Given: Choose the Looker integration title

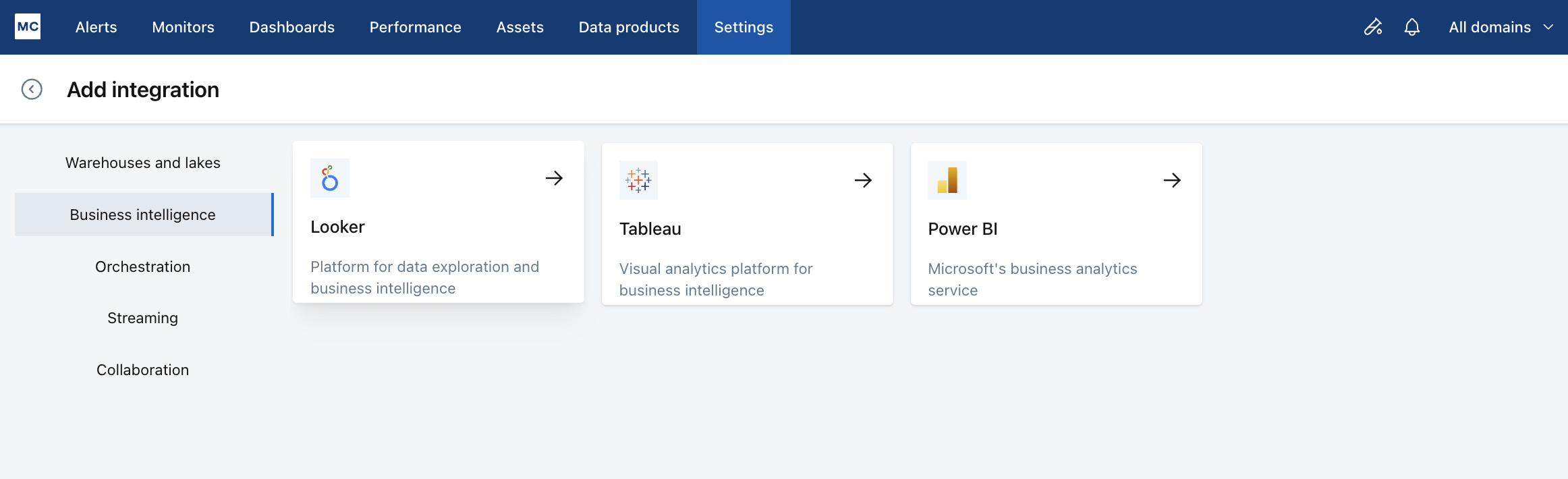Looking at the screenshot, I should 337,227.
